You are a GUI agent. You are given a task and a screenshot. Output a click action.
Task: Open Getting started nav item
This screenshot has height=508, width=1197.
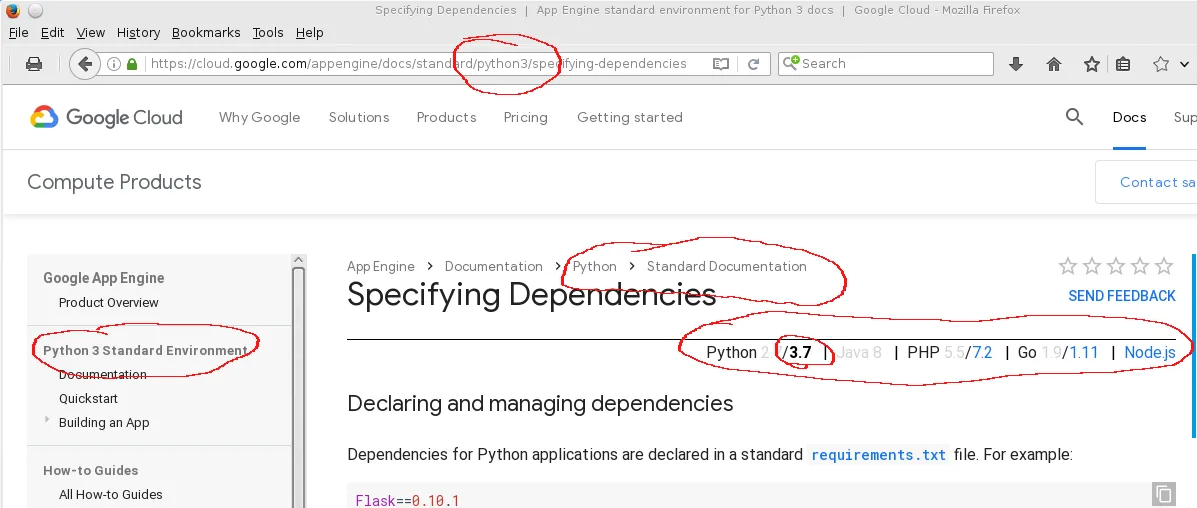pyautogui.click(x=630, y=117)
